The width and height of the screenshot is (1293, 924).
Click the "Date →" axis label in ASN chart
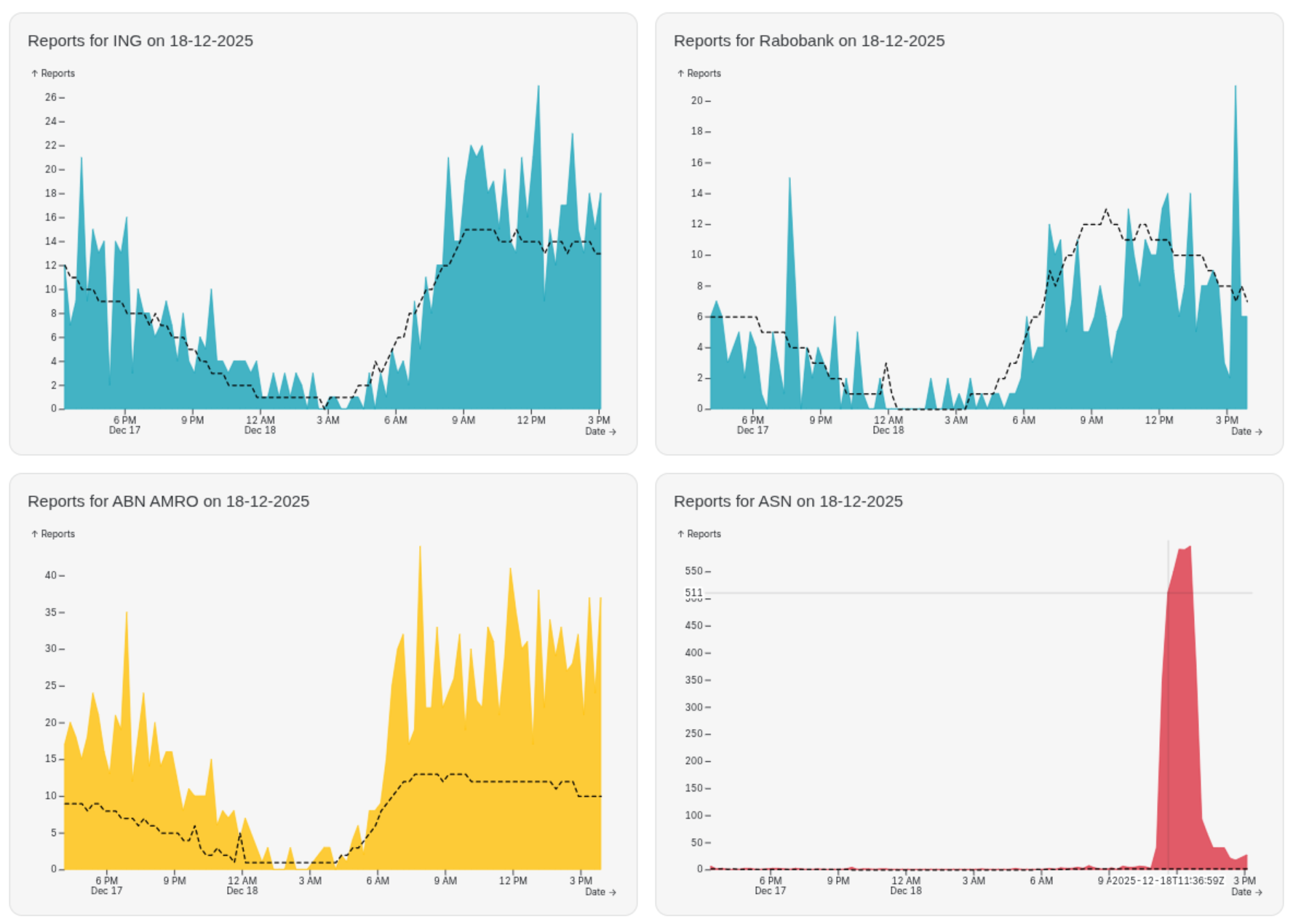(1246, 892)
